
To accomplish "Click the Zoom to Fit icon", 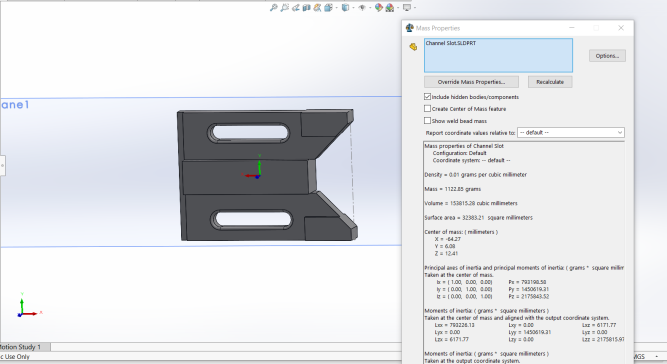I will [274, 8].
